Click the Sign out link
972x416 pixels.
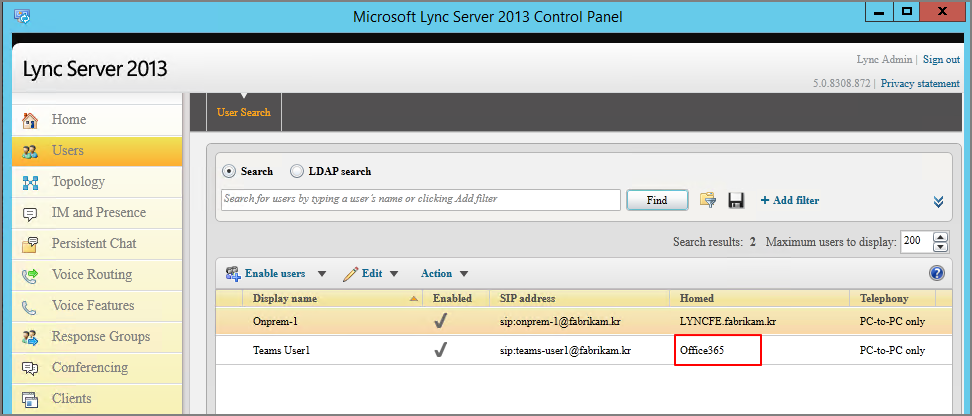941,60
